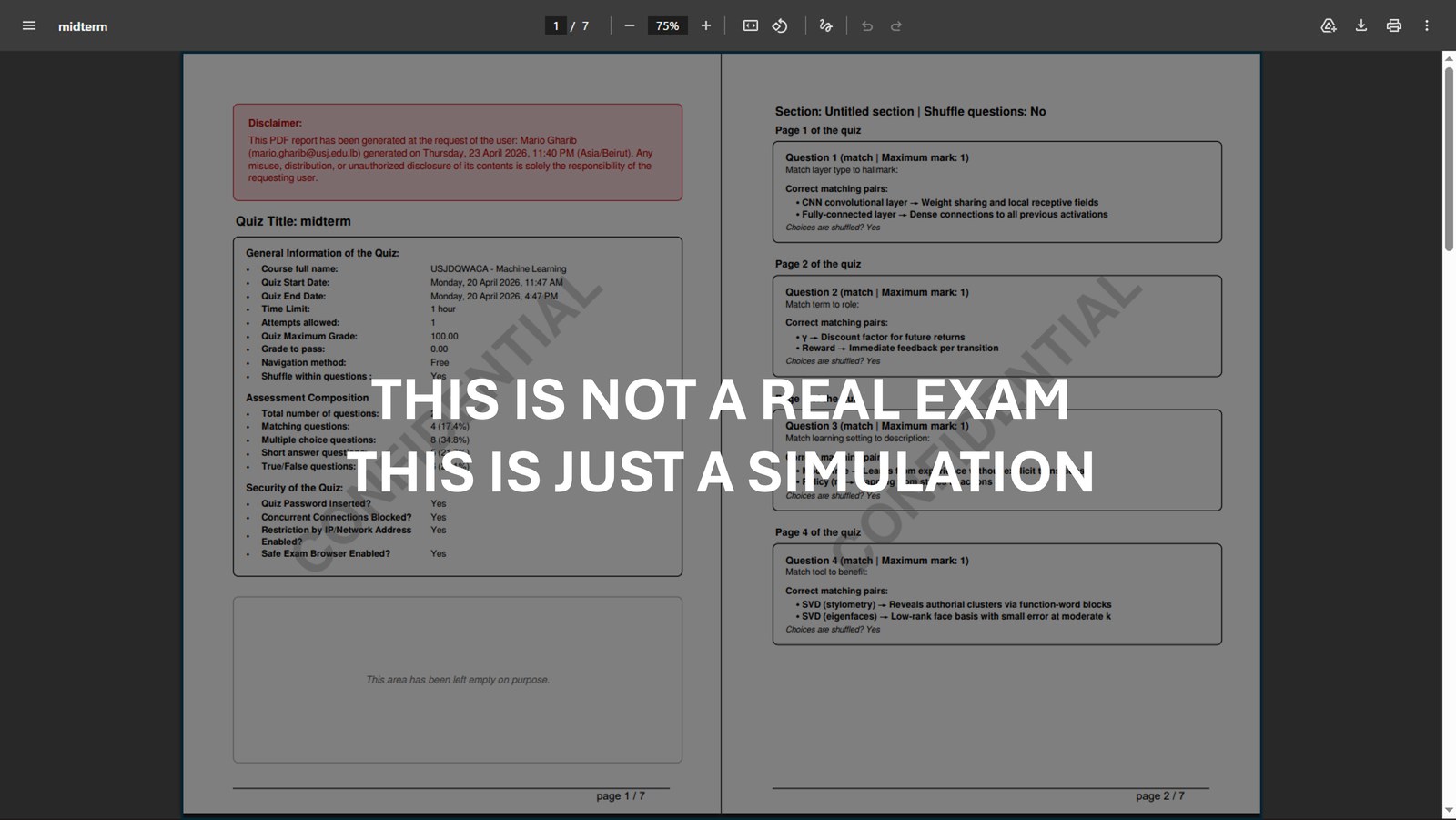The image size is (1456, 820).
Task: Click the 'Security of the Quiz:' heading
Action: click(x=294, y=488)
